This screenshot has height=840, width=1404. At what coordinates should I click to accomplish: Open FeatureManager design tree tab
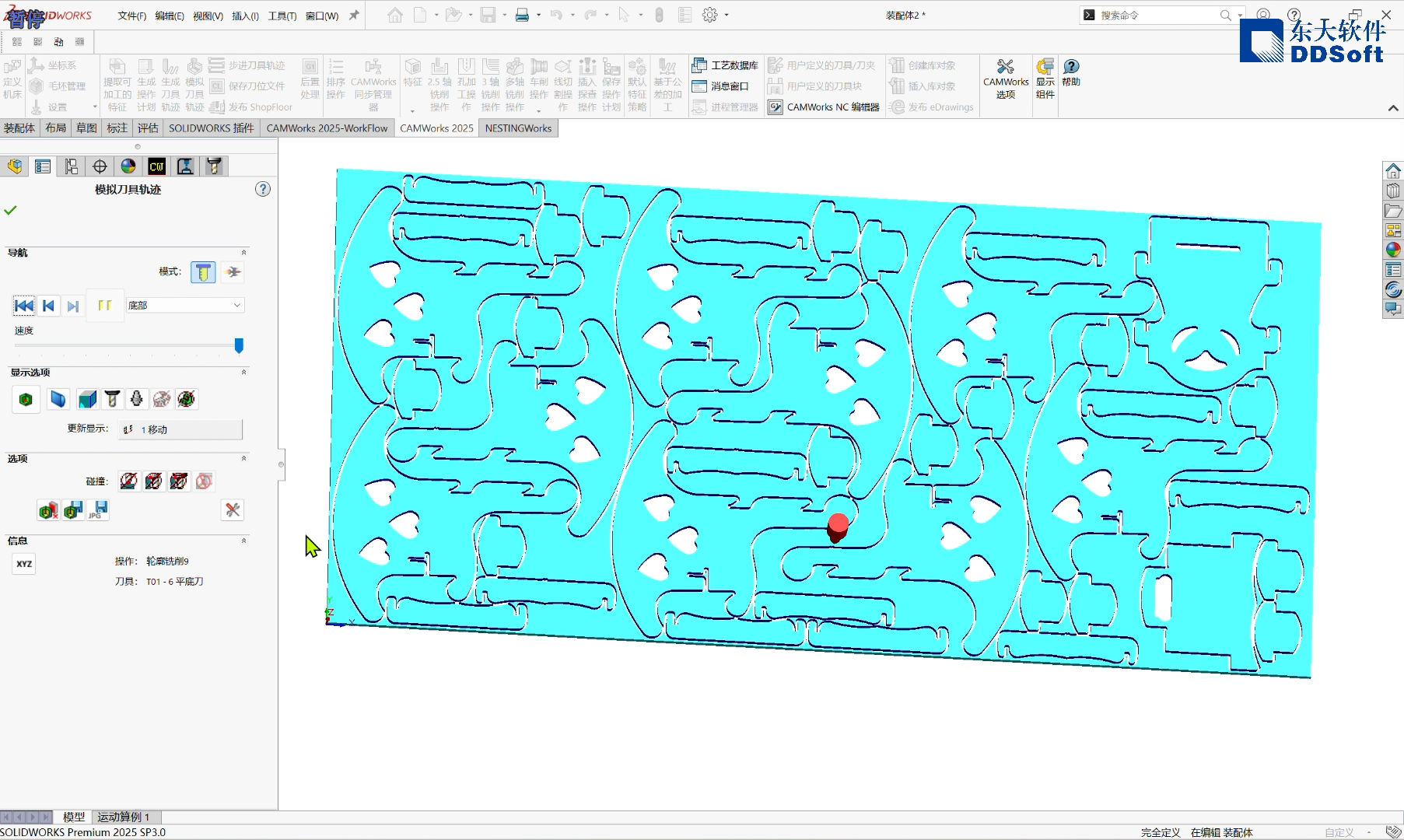coord(15,166)
